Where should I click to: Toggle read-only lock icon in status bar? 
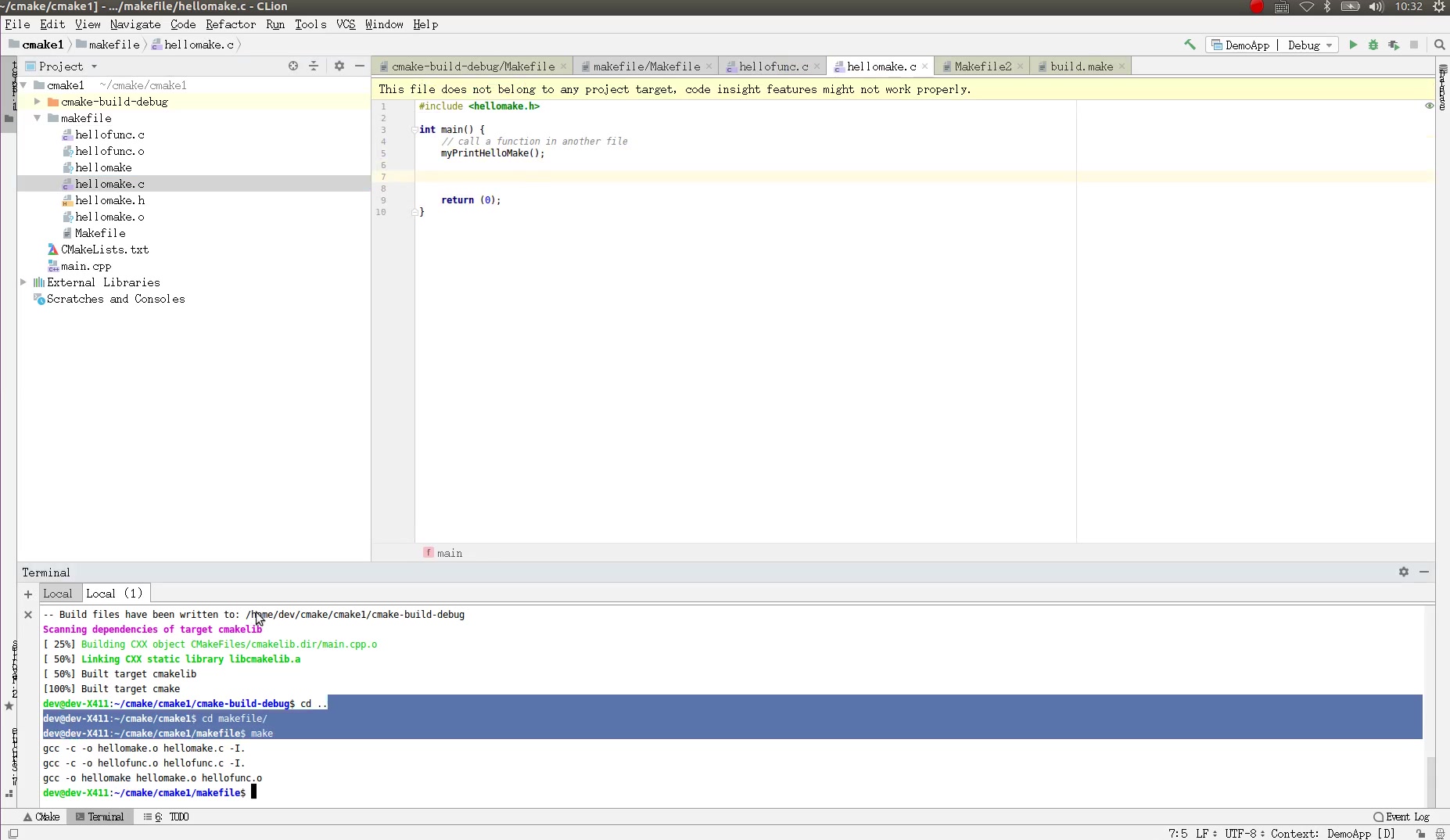[x=1420, y=834]
